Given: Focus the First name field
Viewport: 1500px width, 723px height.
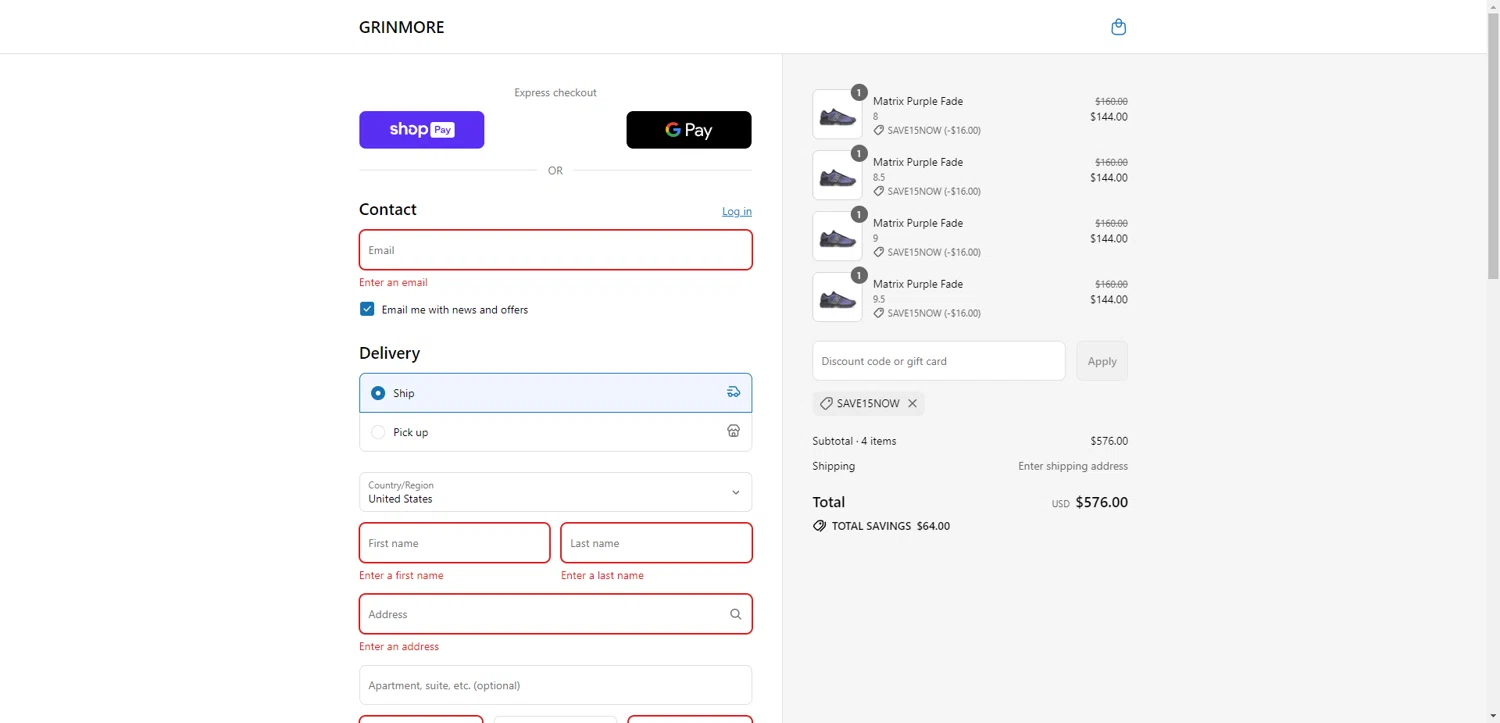Looking at the screenshot, I should (x=454, y=543).
